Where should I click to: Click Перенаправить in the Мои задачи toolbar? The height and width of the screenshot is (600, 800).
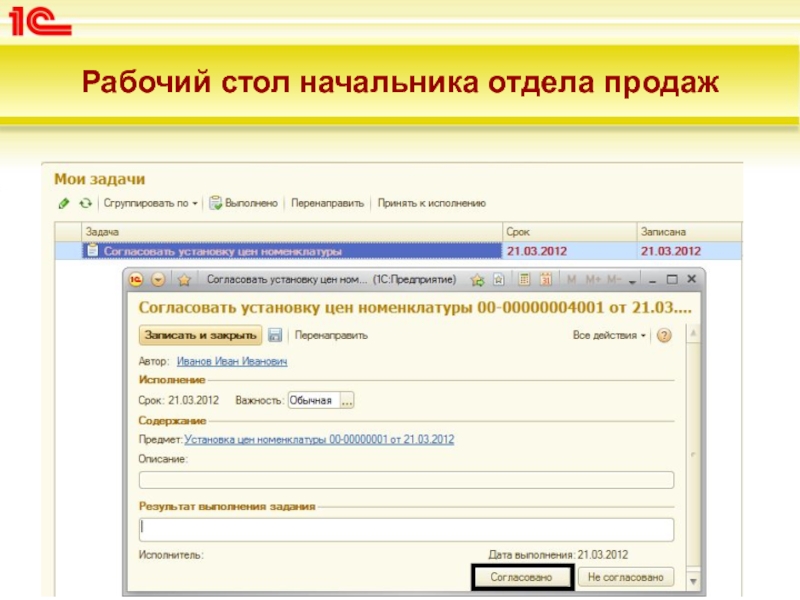328,203
